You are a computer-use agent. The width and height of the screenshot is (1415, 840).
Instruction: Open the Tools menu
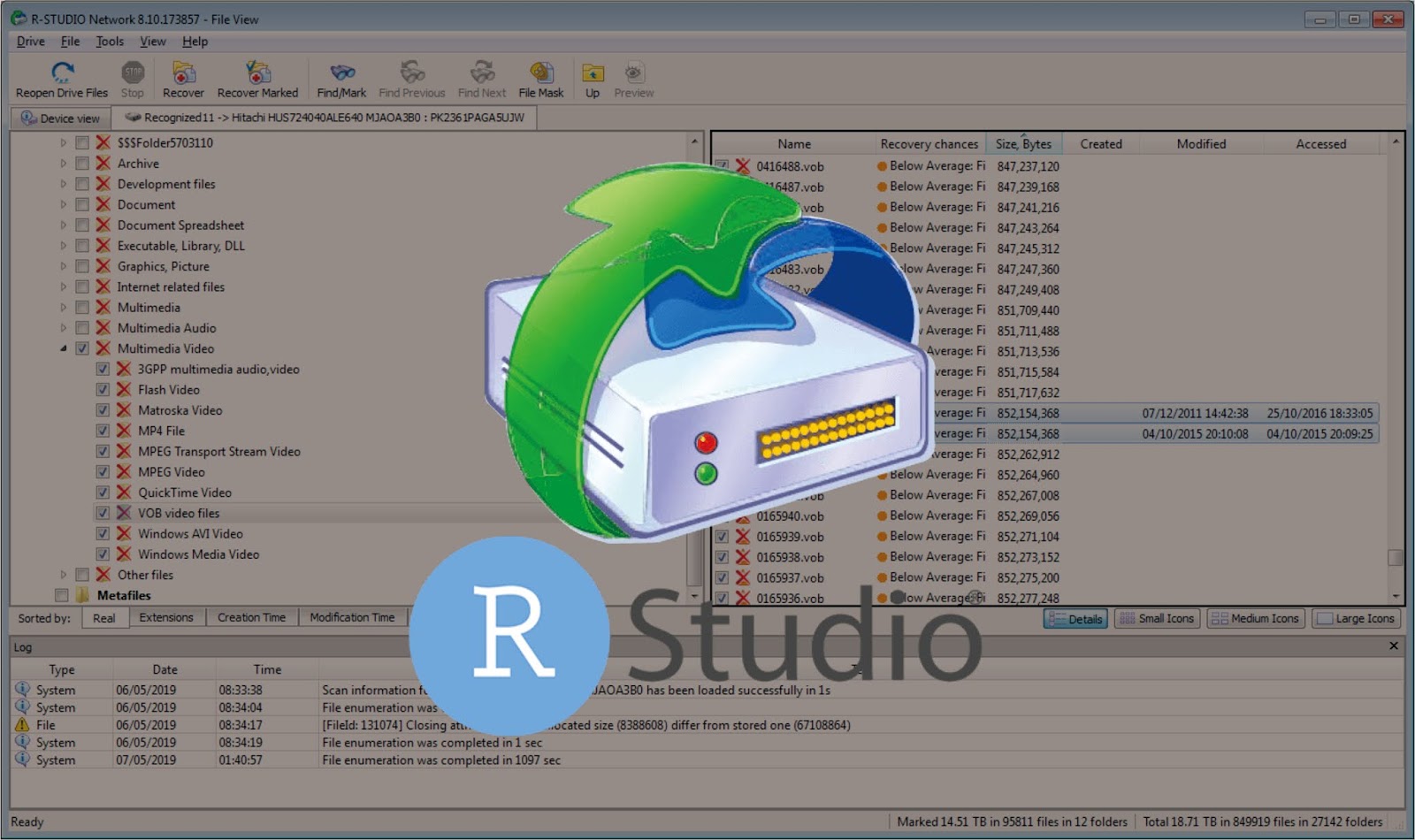[x=108, y=41]
